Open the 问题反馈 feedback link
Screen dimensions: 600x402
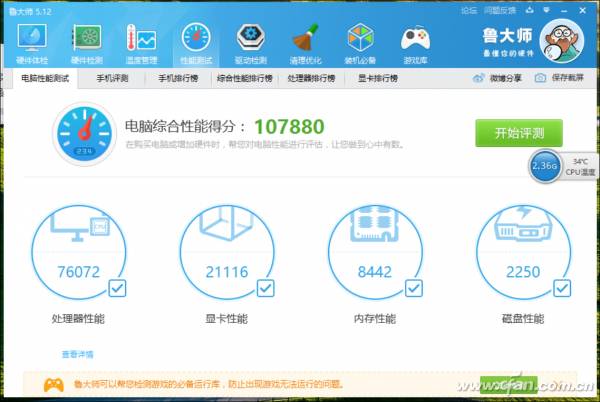click(x=500, y=11)
